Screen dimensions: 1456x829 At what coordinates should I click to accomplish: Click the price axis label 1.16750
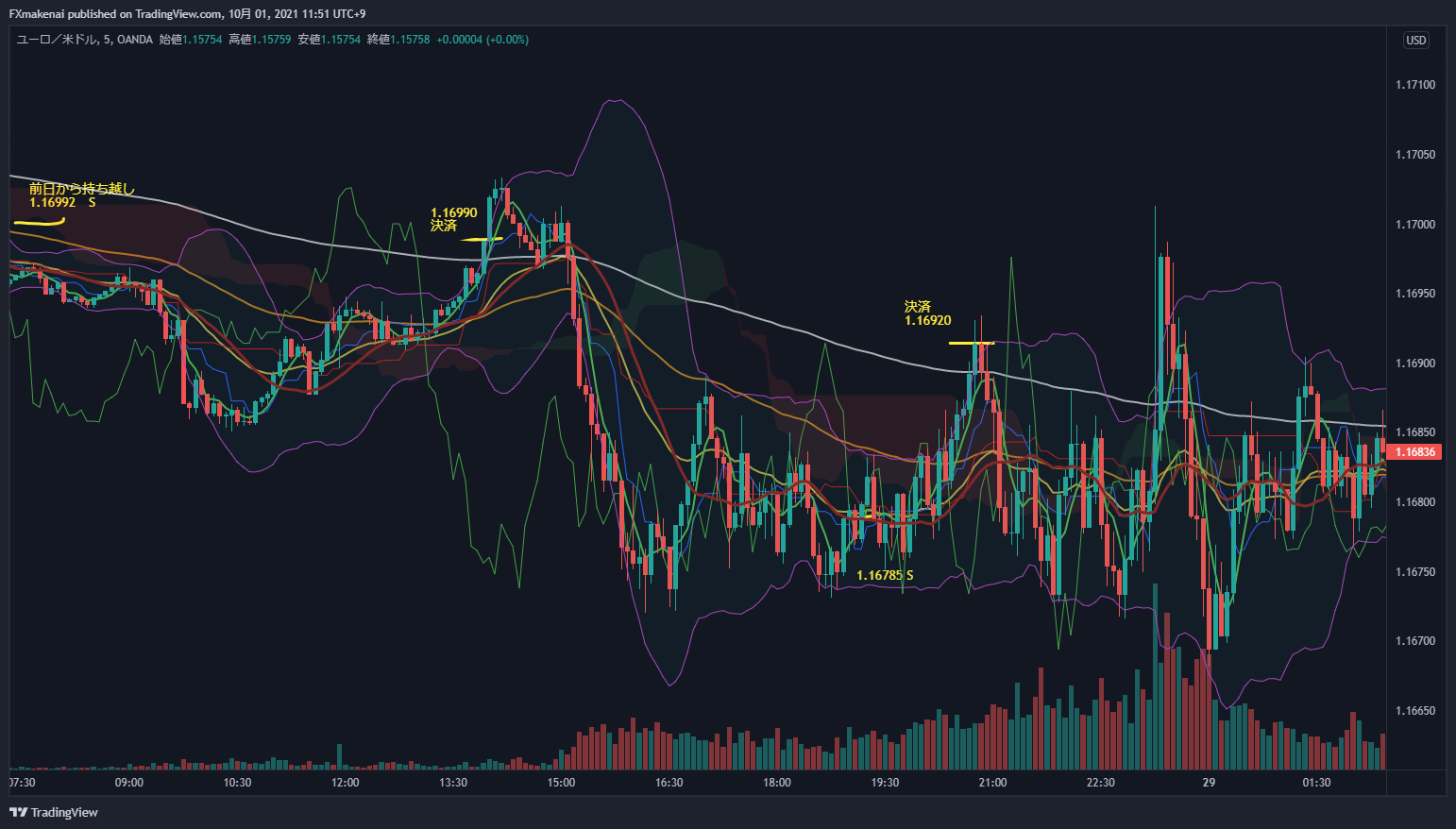(1415, 572)
